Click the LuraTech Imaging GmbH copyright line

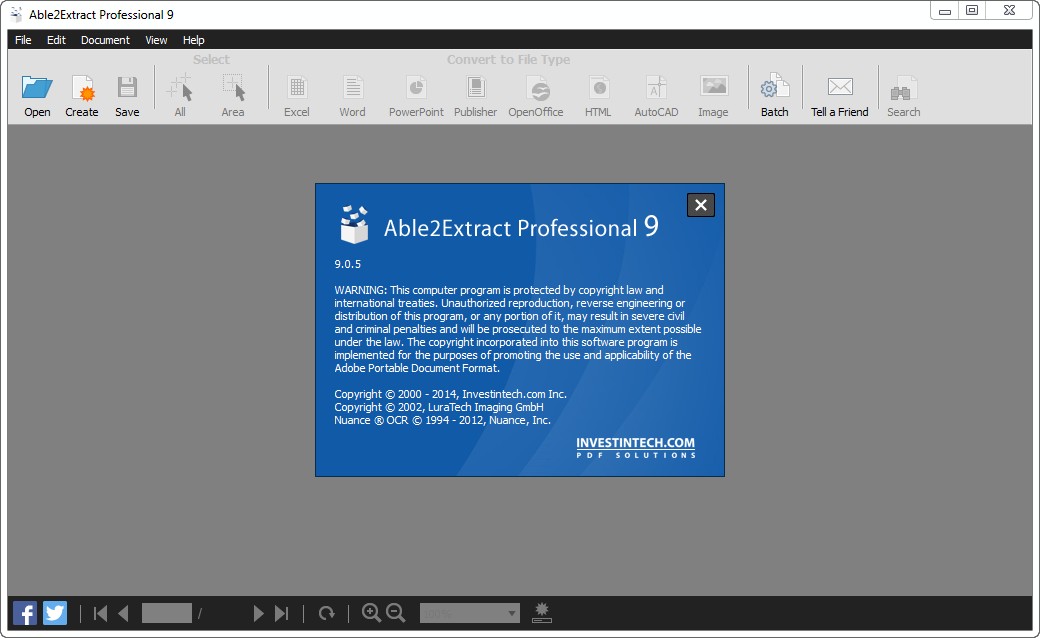click(439, 407)
